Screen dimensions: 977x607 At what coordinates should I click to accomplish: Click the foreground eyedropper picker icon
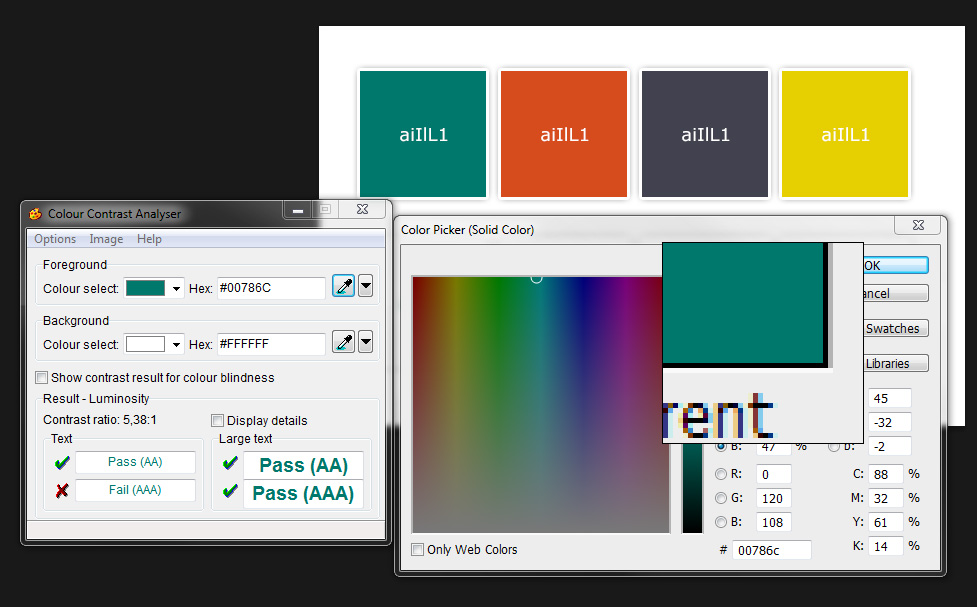pos(343,287)
